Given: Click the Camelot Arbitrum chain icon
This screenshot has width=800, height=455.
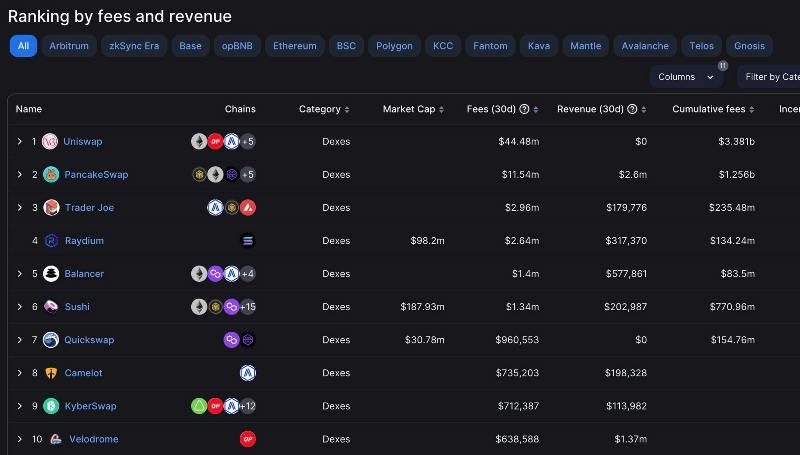Looking at the screenshot, I should (x=248, y=373).
